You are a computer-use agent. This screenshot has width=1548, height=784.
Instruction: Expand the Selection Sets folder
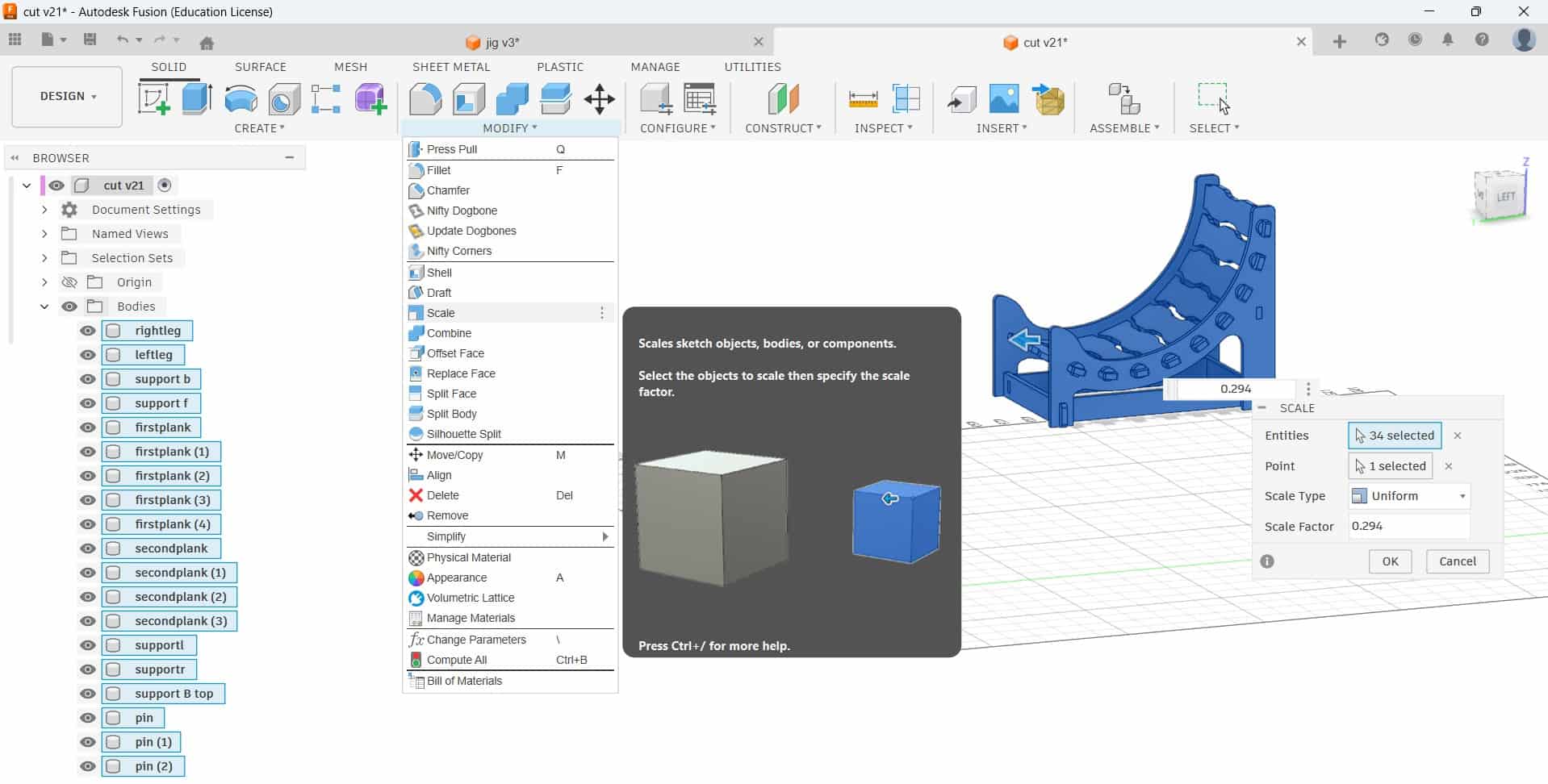[44, 258]
